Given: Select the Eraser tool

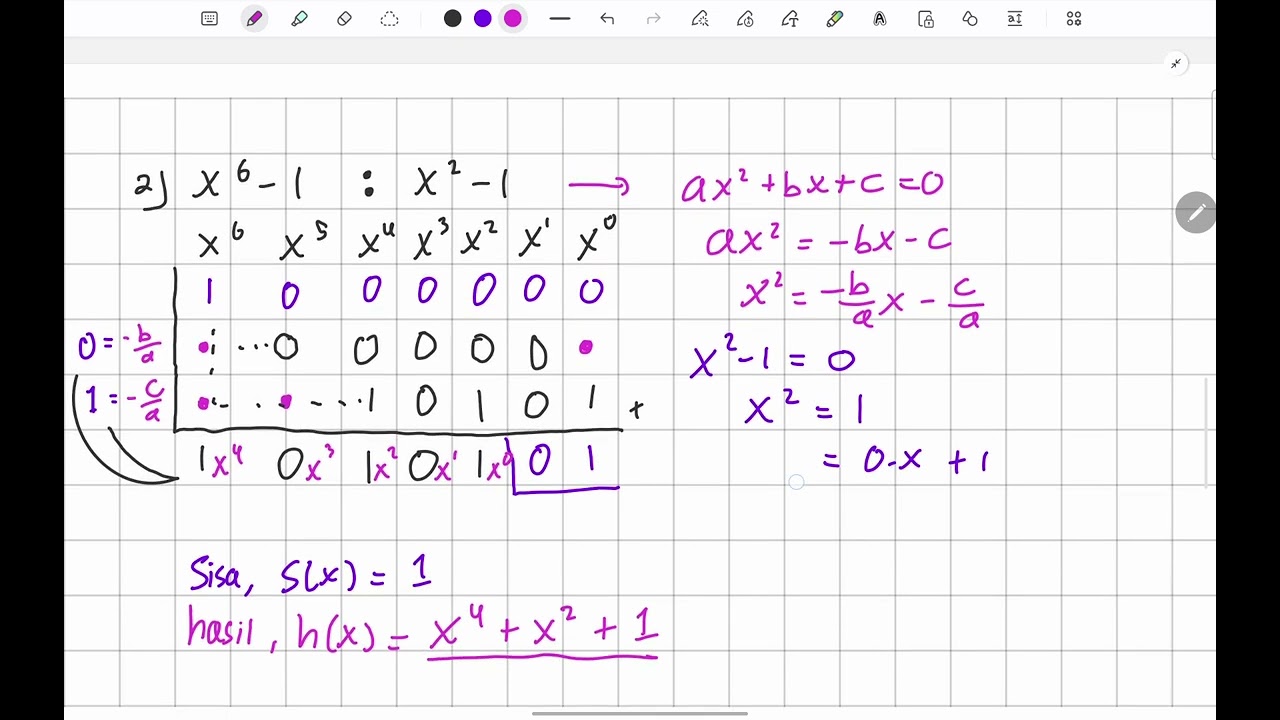Looking at the screenshot, I should [344, 19].
